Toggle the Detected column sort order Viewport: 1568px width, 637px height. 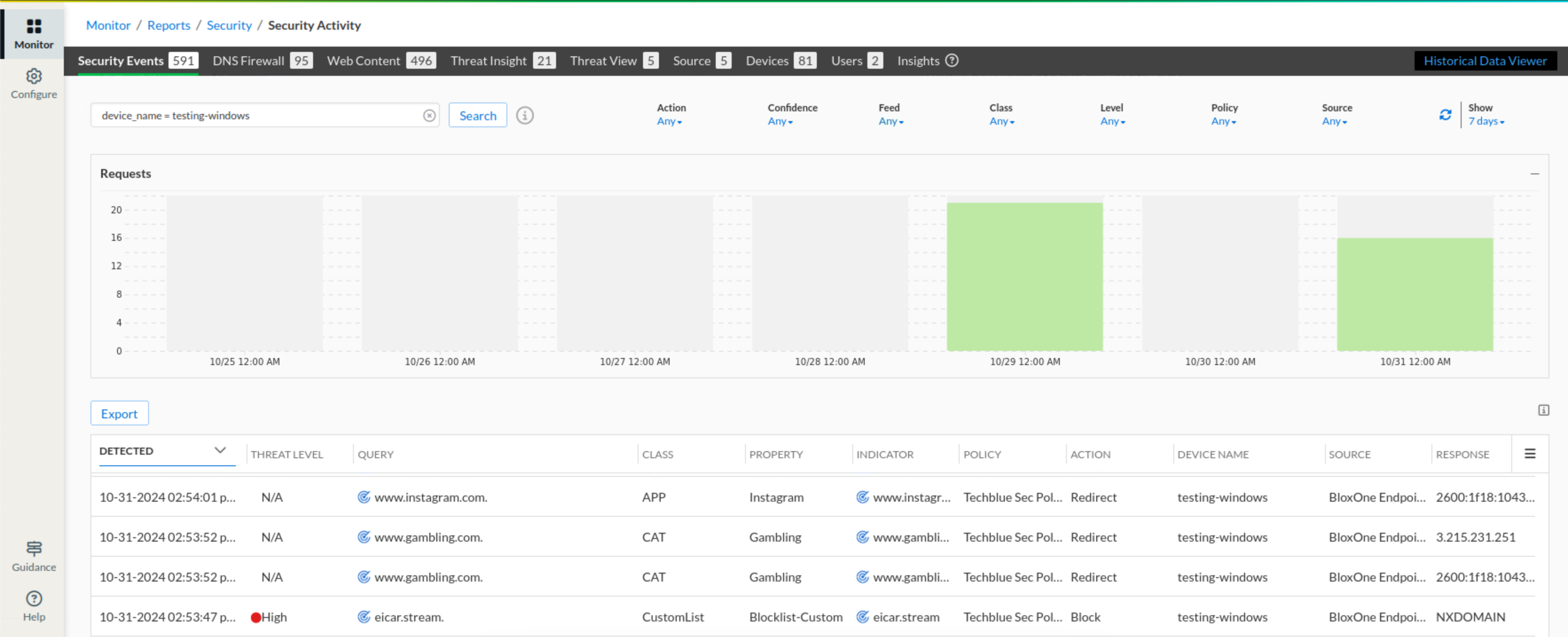click(220, 451)
